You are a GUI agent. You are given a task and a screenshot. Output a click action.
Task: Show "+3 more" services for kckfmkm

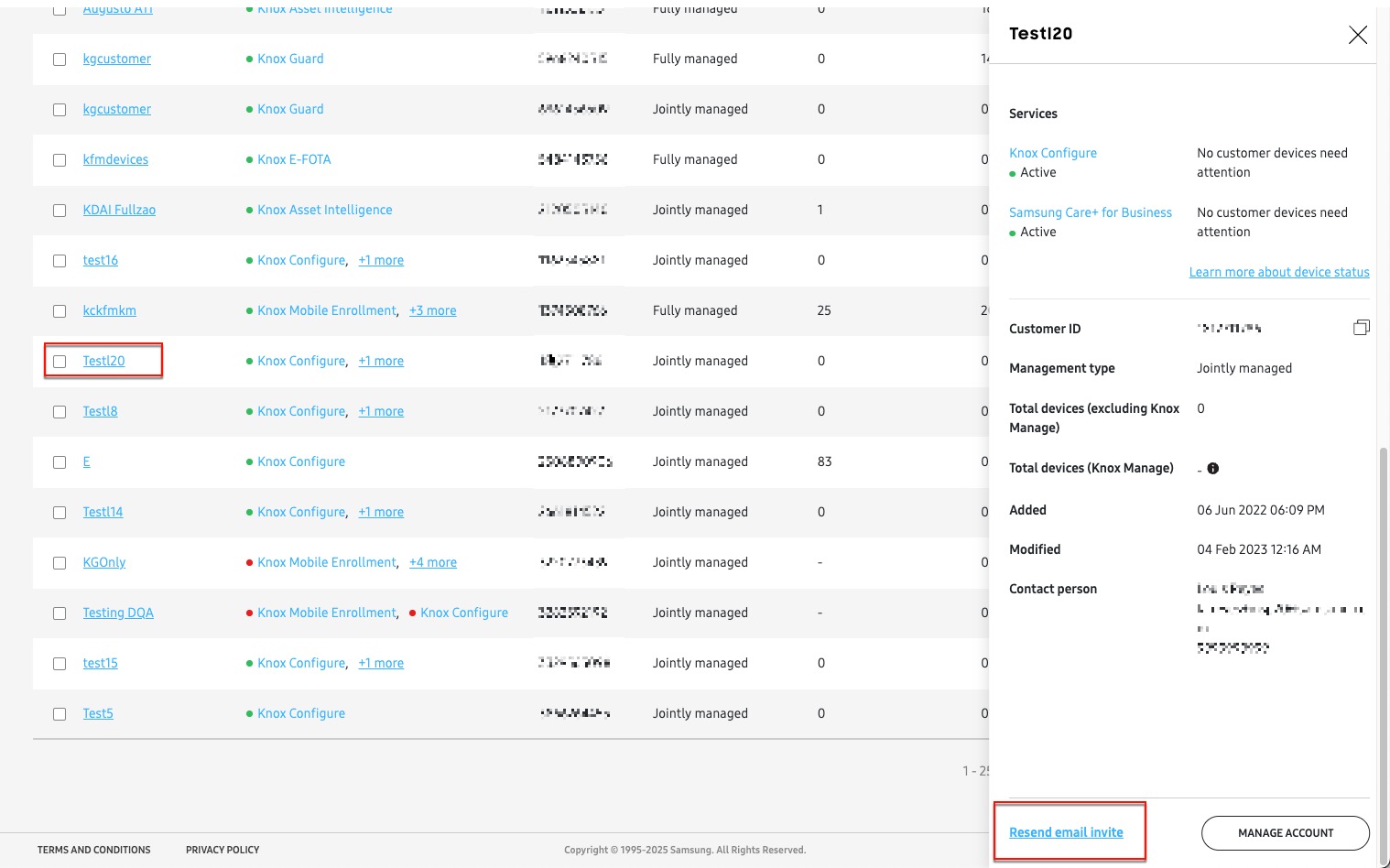click(433, 310)
